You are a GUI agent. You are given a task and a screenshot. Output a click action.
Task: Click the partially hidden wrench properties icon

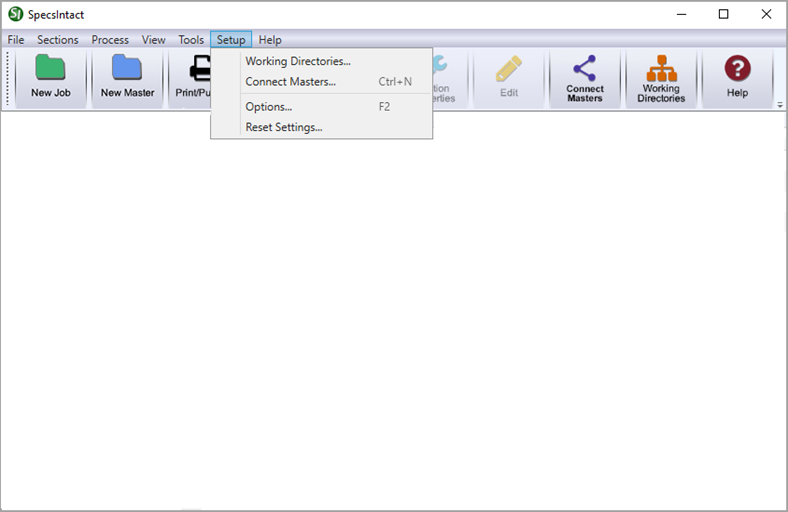pyautogui.click(x=440, y=64)
